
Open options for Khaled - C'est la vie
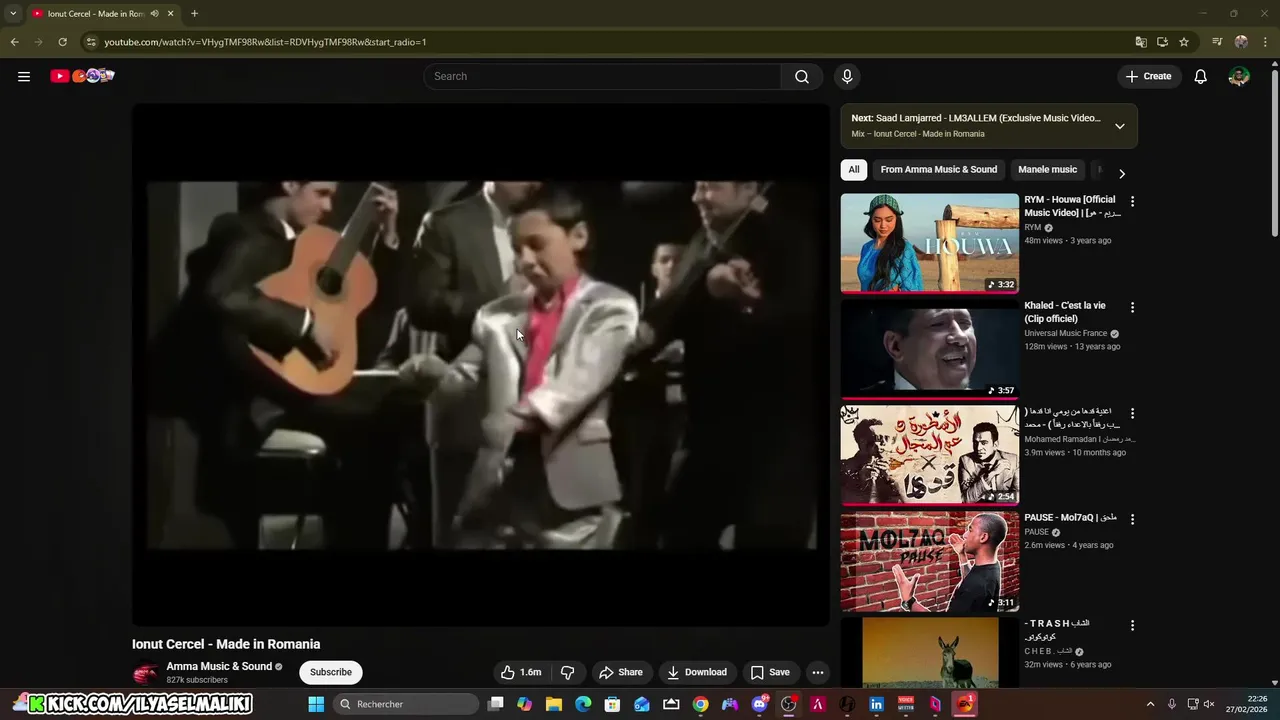1132,307
